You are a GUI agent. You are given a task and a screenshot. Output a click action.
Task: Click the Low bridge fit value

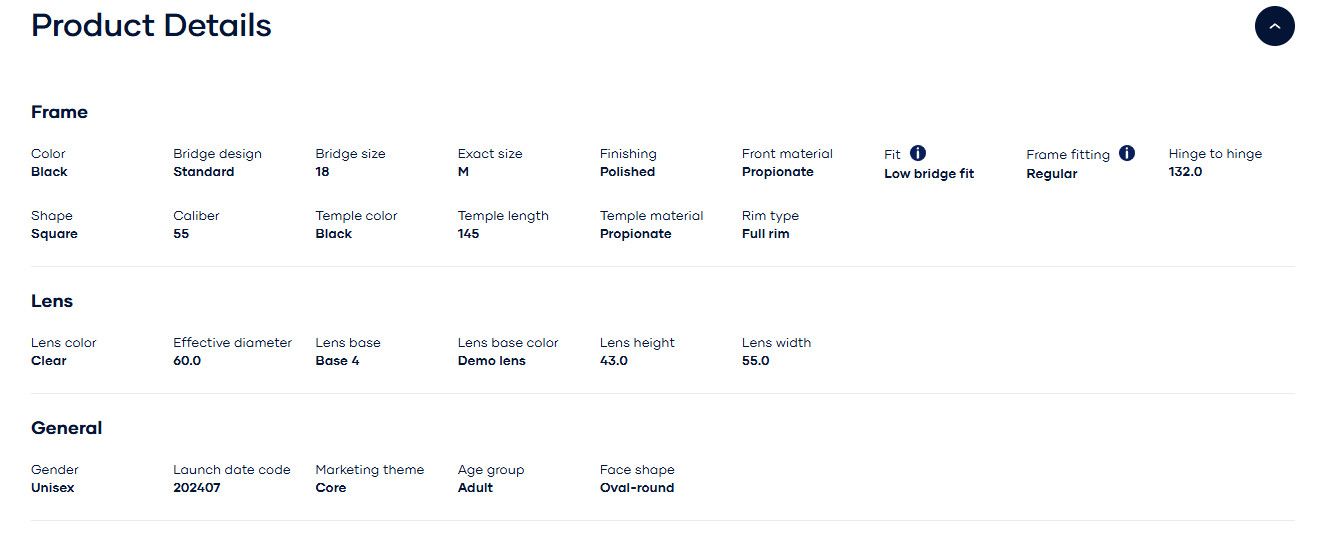(x=929, y=174)
